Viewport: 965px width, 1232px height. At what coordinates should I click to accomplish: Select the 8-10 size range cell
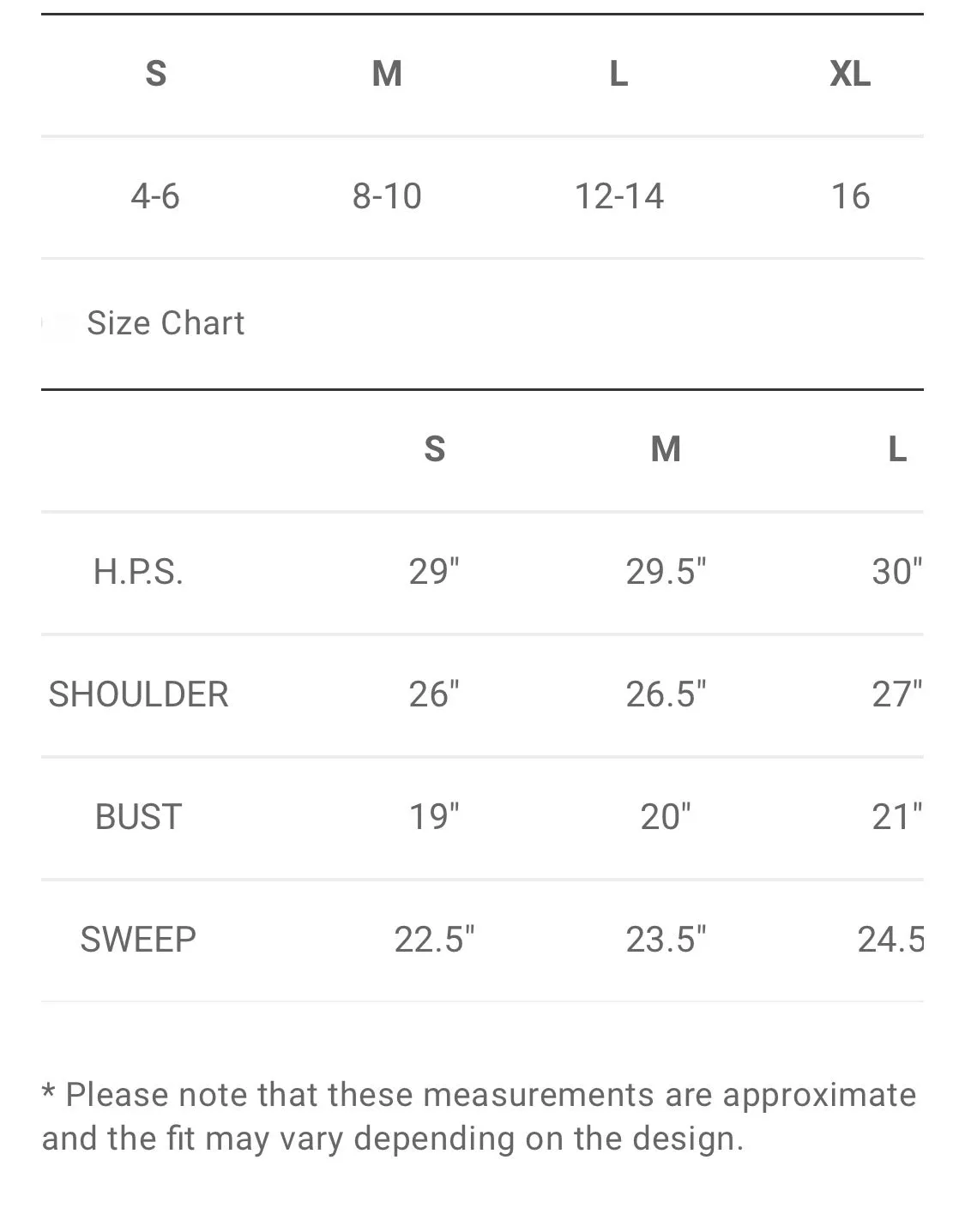[387, 196]
